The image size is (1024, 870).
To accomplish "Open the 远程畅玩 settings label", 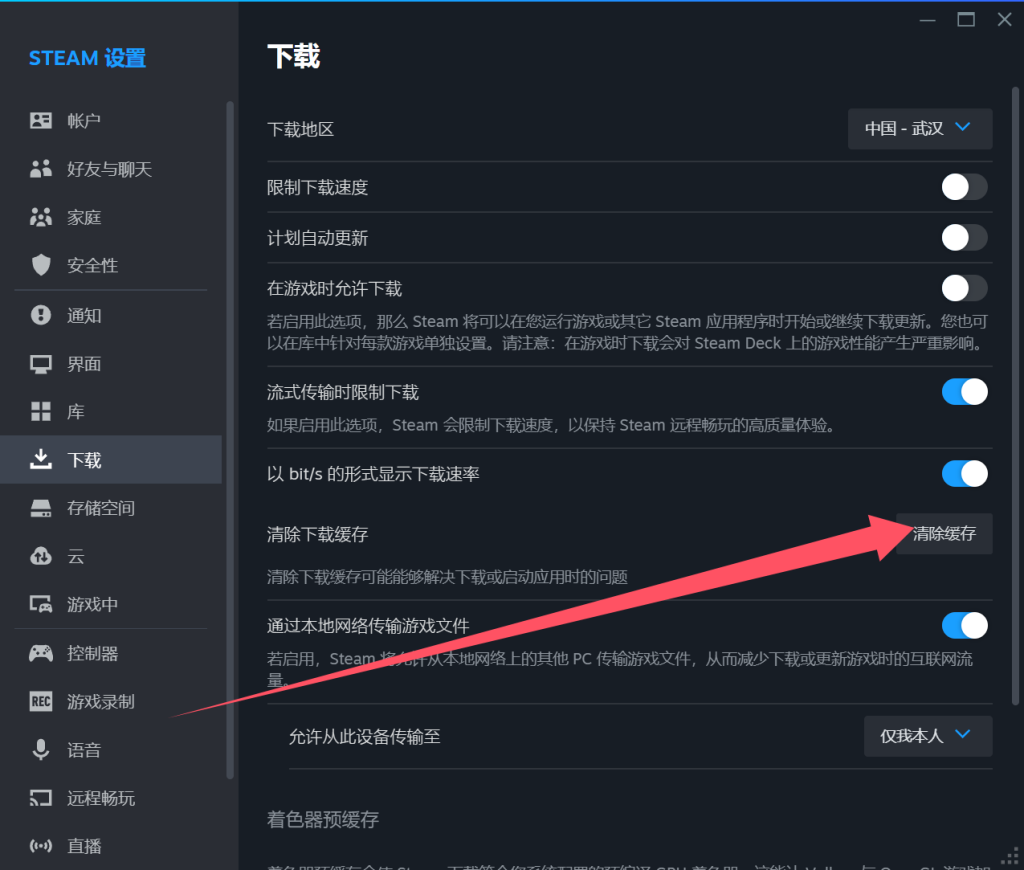I will click(101, 798).
